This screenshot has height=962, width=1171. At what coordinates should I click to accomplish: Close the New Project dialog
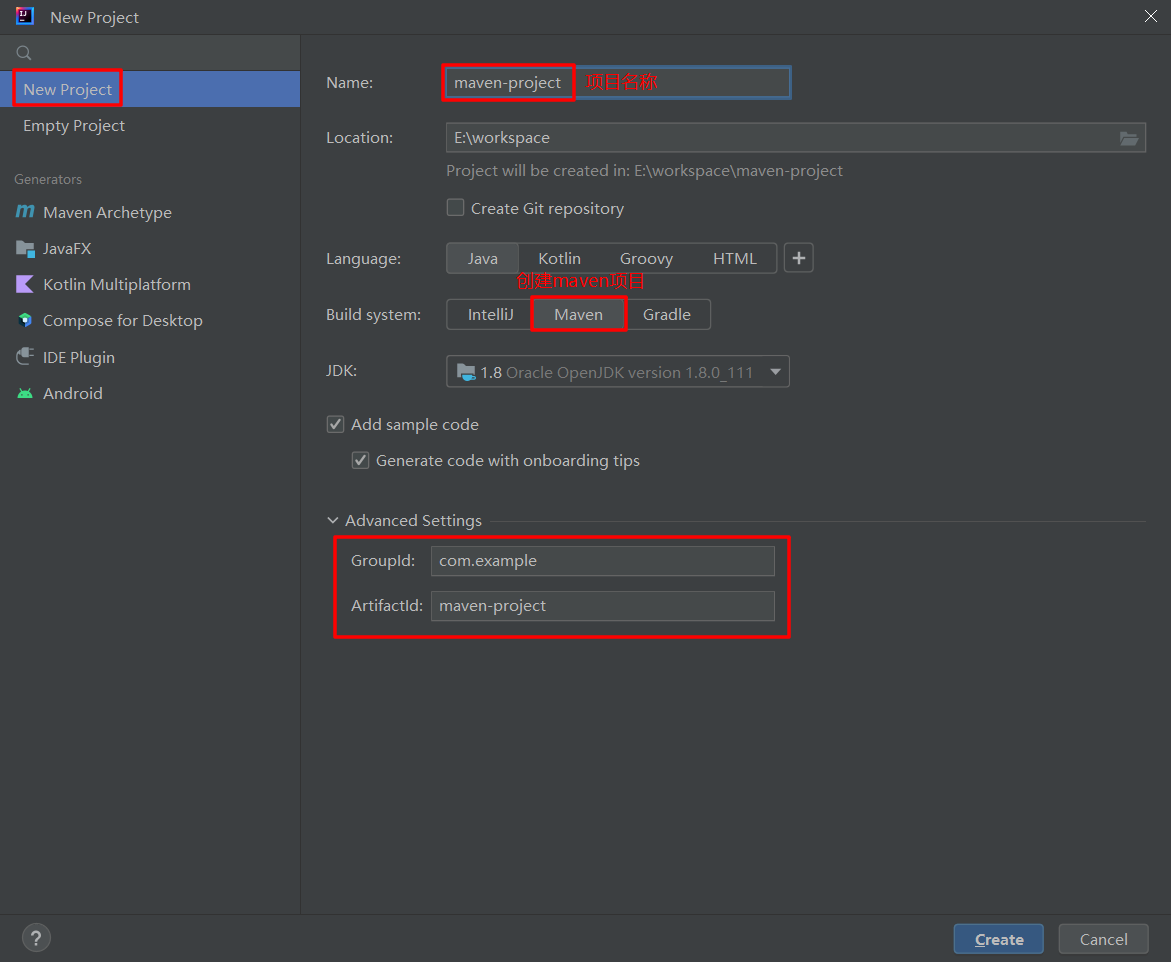[x=1150, y=16]
